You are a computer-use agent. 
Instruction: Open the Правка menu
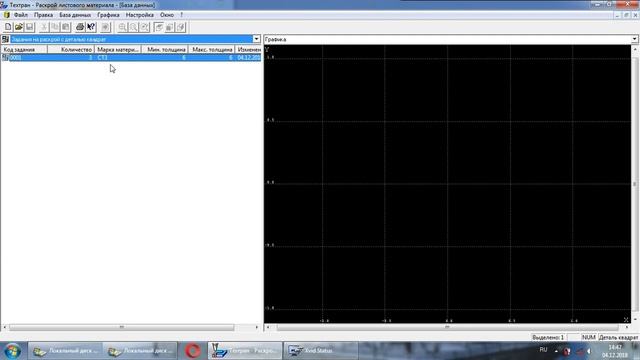pos(43,15)
